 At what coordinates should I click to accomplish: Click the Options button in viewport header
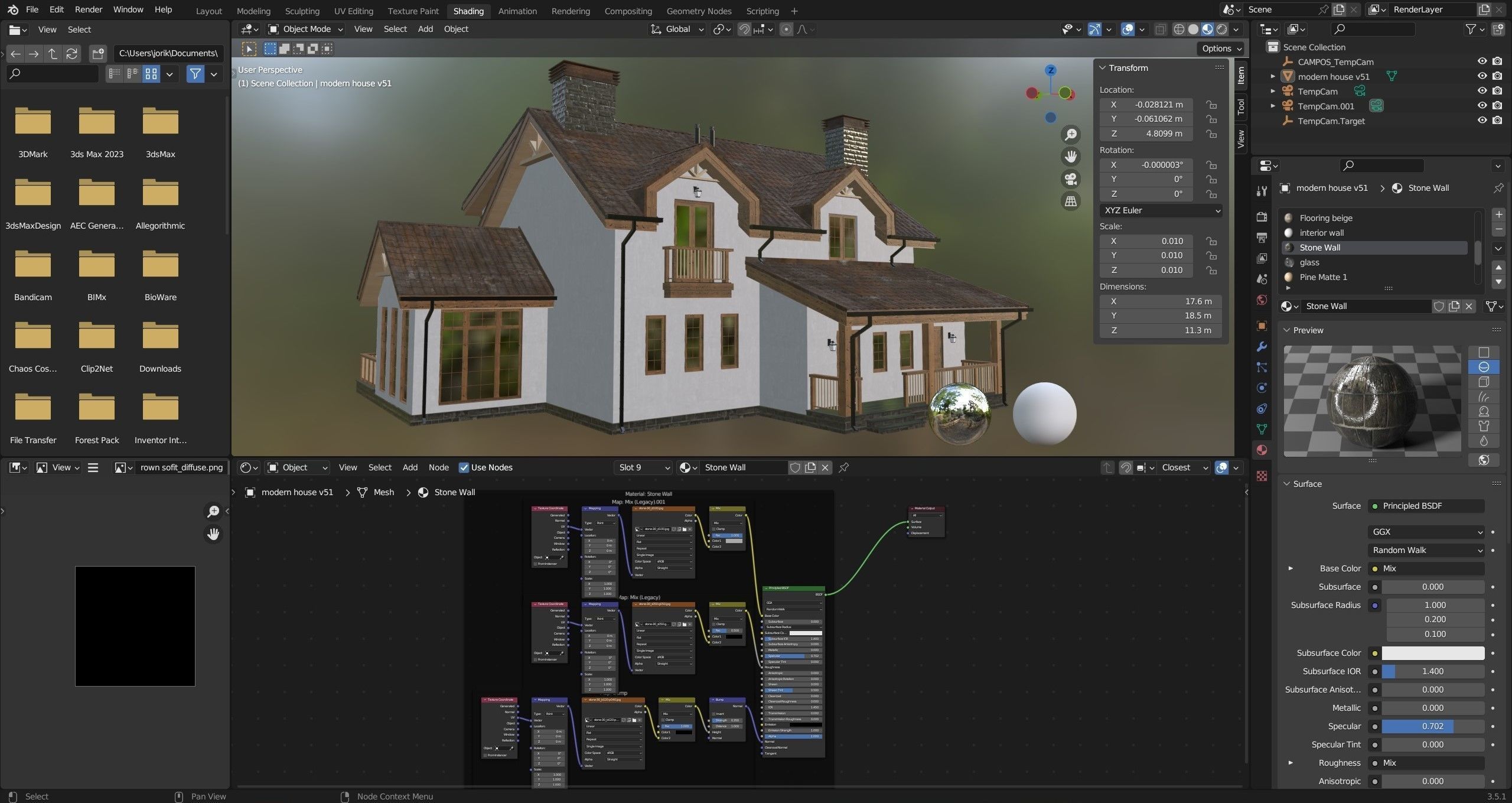pos(1221,48)
